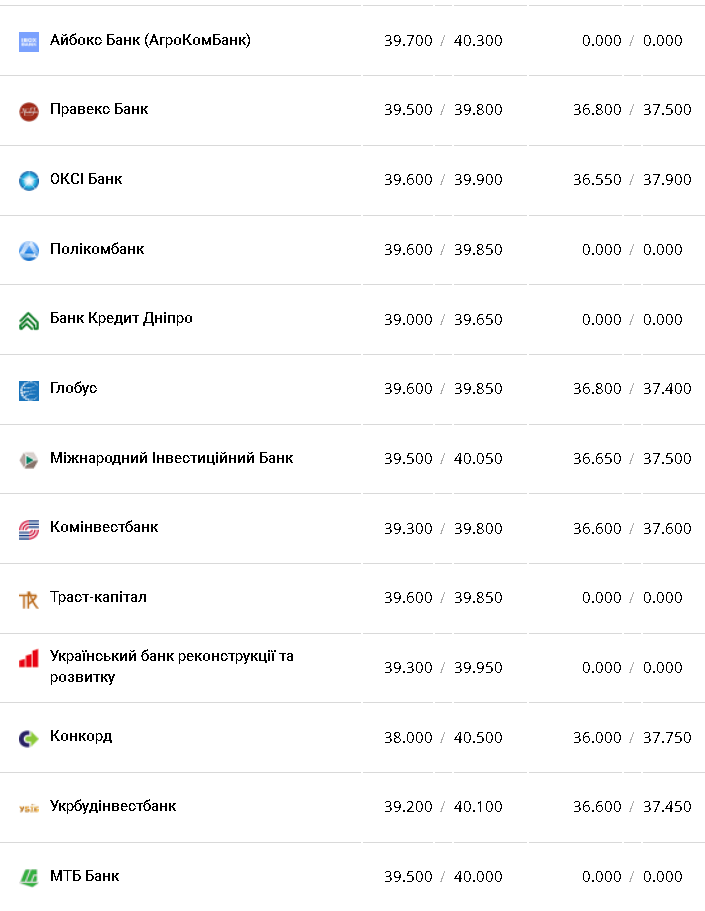Click the Траст-капітал logo icon
This screenshot has width=705, height=911.
(28, 599)
